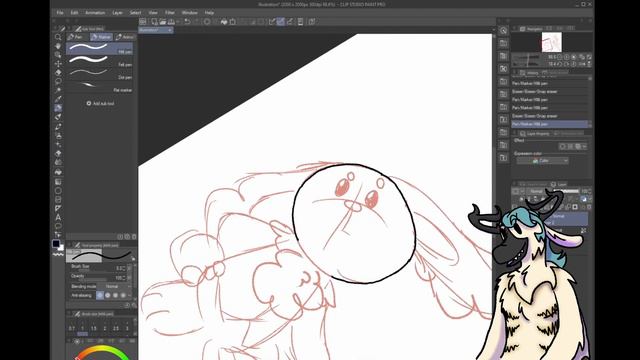
Task: Pick brush size preset 2.5
Action: pos(116,328)
